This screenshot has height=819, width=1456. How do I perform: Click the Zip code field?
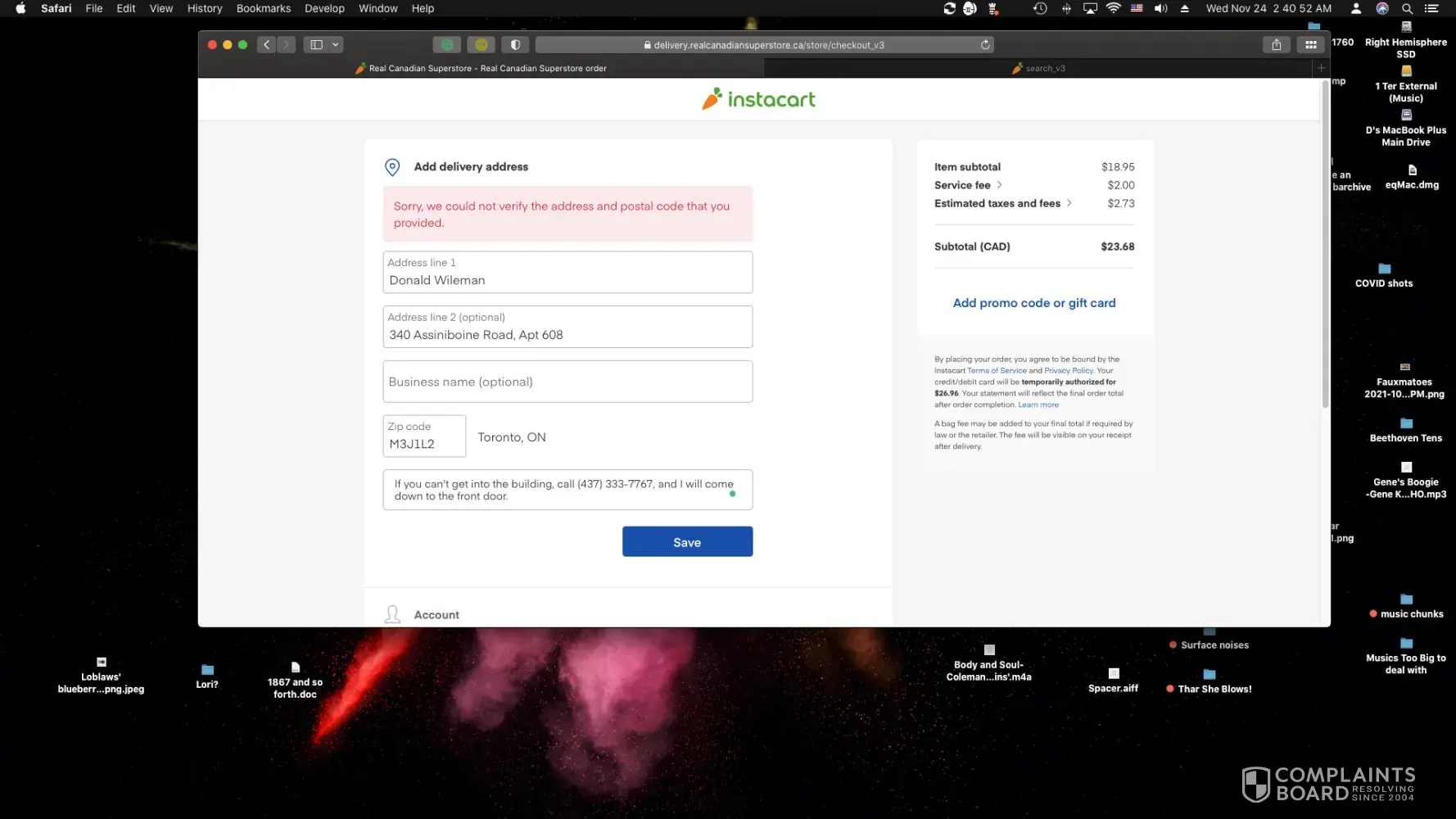click(x=424, y=443)
